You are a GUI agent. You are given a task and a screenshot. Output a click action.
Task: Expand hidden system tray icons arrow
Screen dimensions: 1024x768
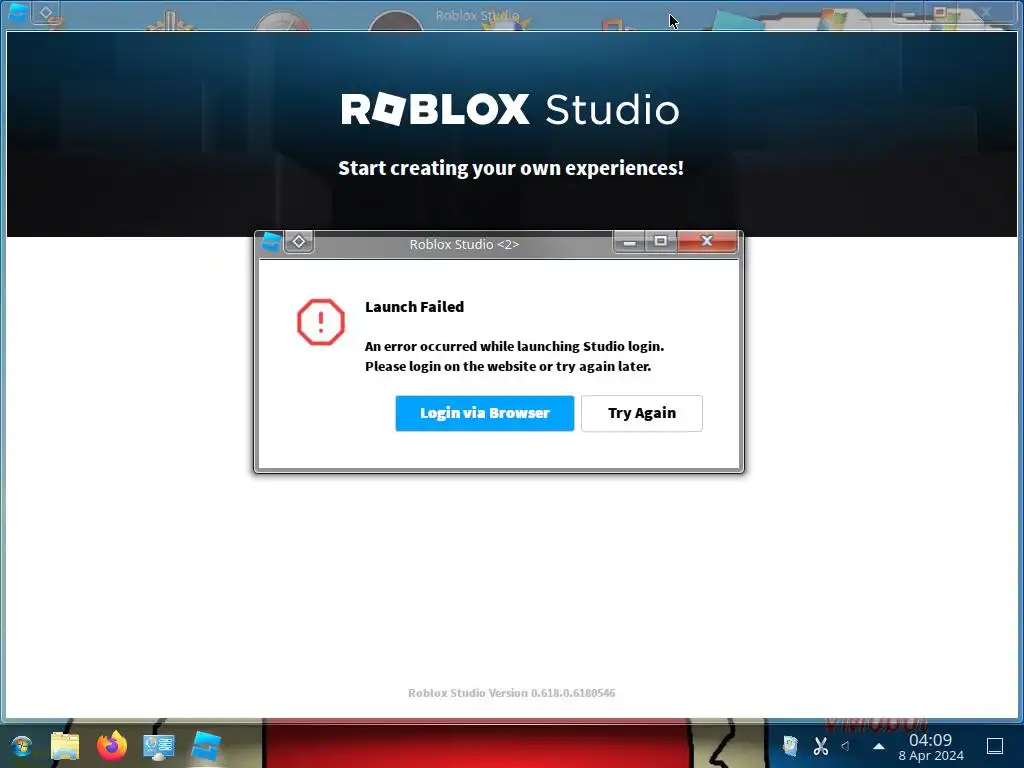[879, 745]
